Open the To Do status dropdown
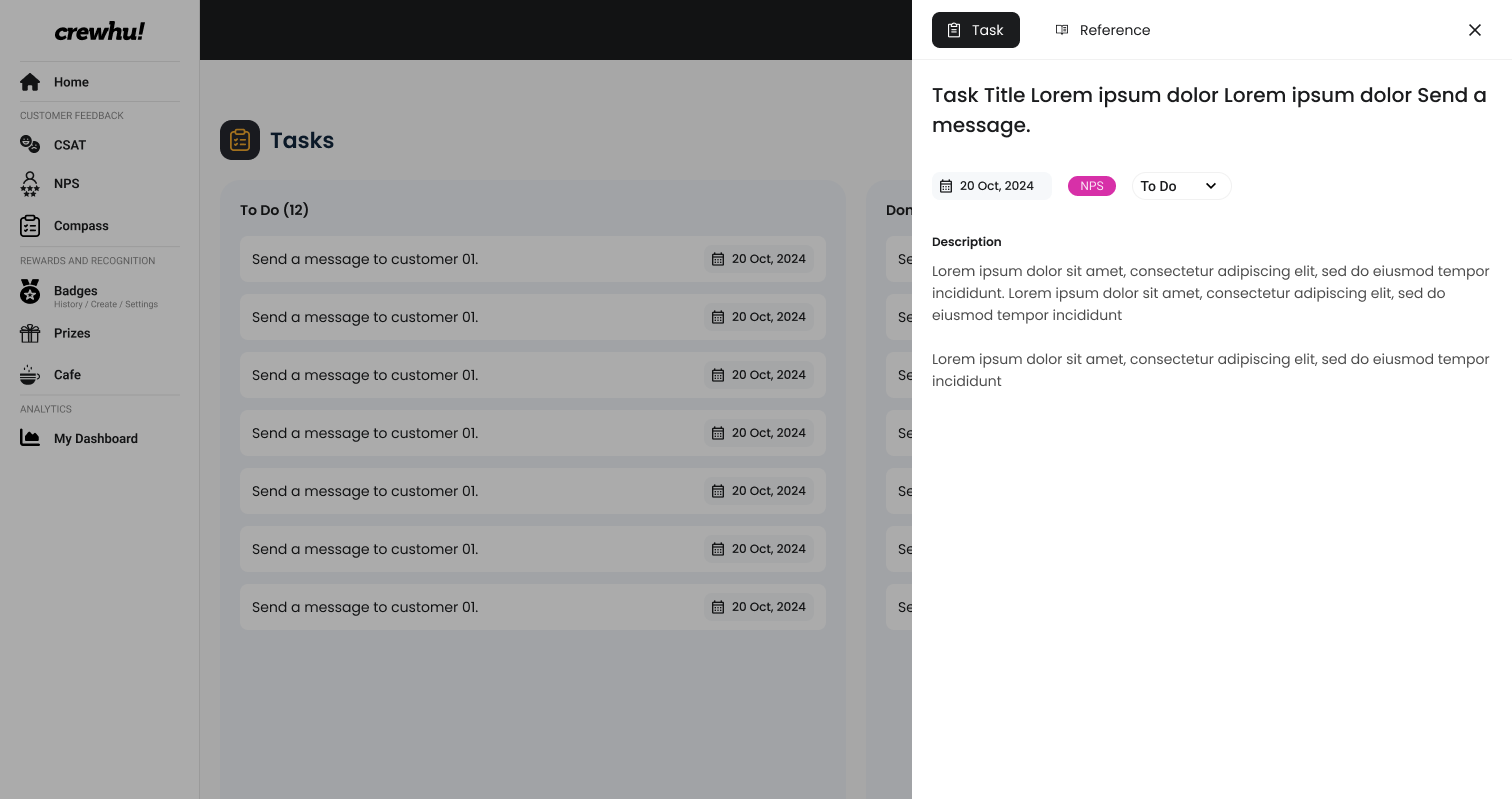Image resolution: width=1512 pixels, height=799 pixels. [x=1181, y=186]
